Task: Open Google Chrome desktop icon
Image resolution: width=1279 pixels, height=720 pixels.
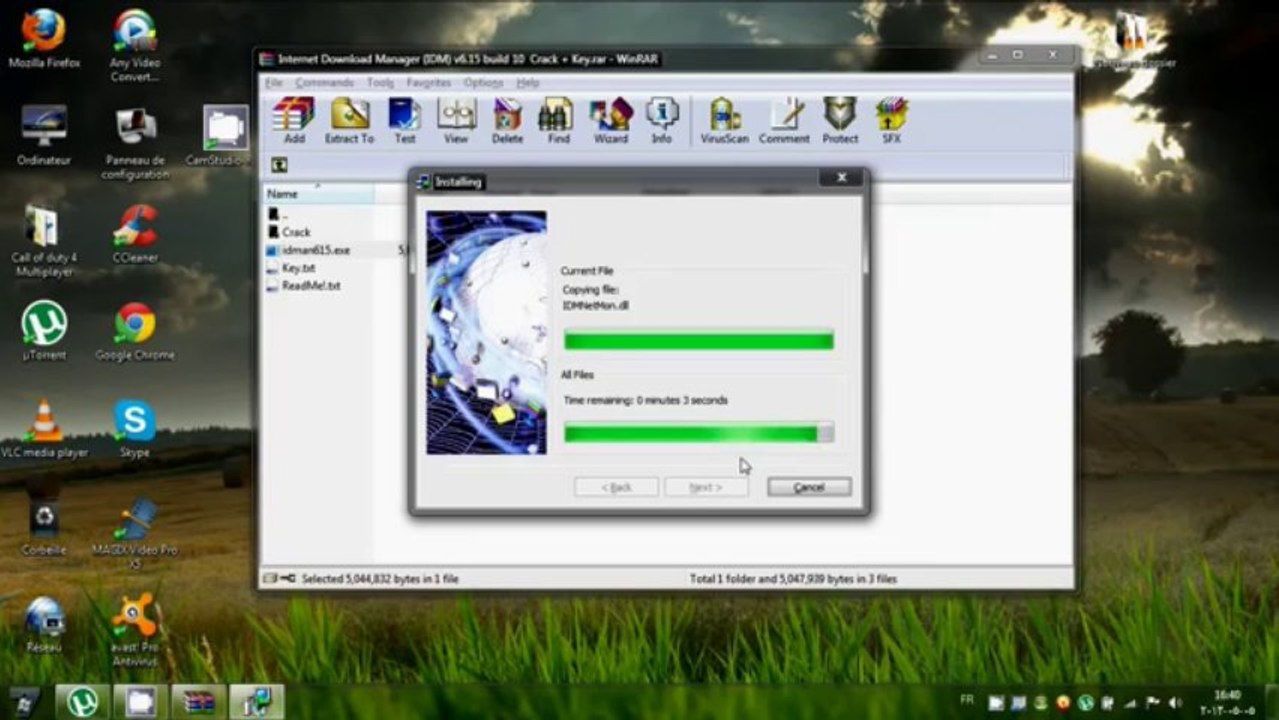Action: (x=135, y=330)
